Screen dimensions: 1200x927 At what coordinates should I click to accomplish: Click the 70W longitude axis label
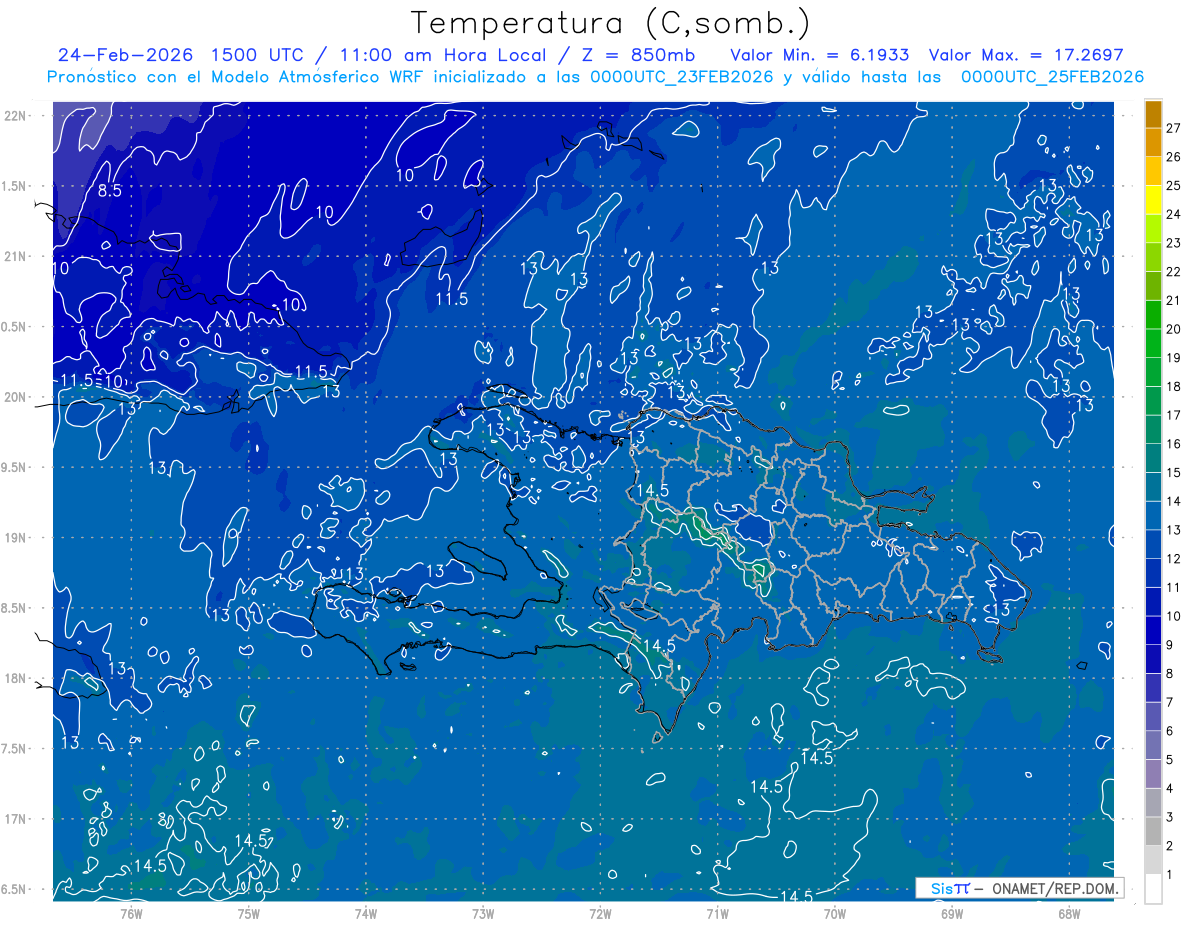(835, 913)
